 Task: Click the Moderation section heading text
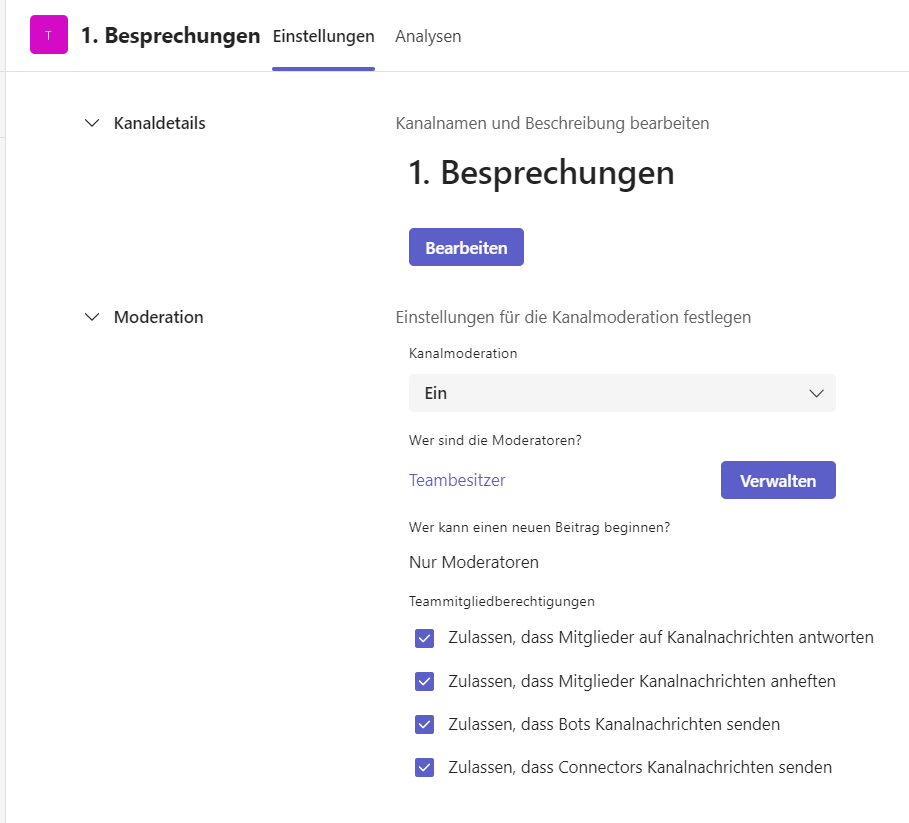(x=158, y=317)
